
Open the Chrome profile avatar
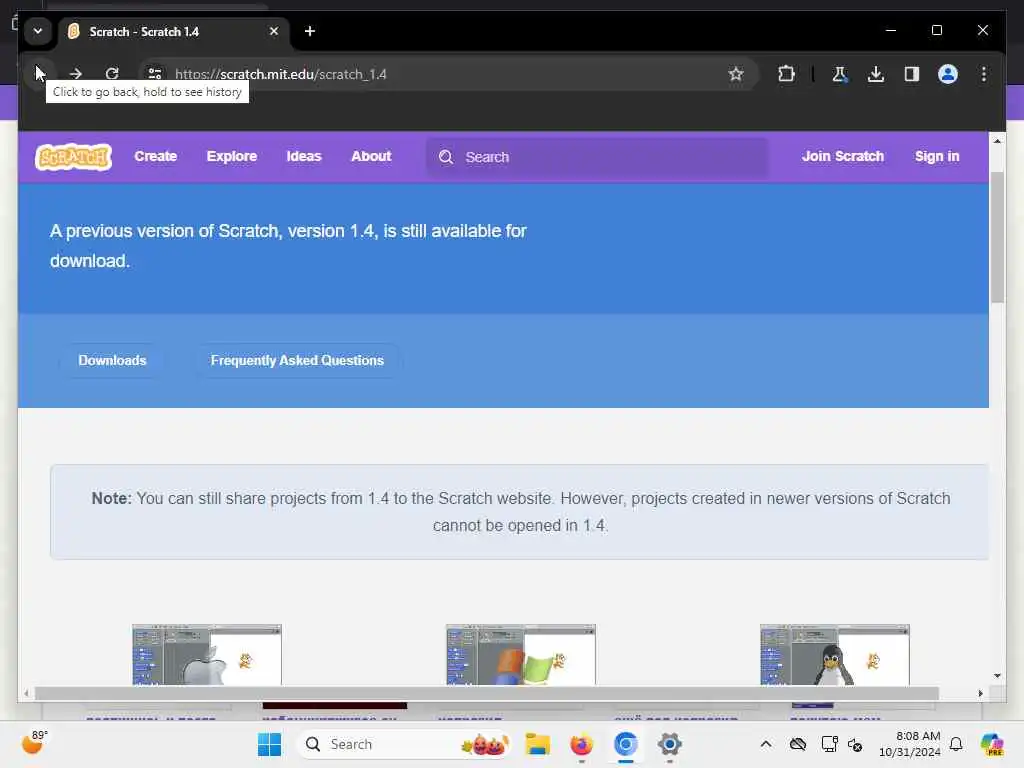click(948, 74)
